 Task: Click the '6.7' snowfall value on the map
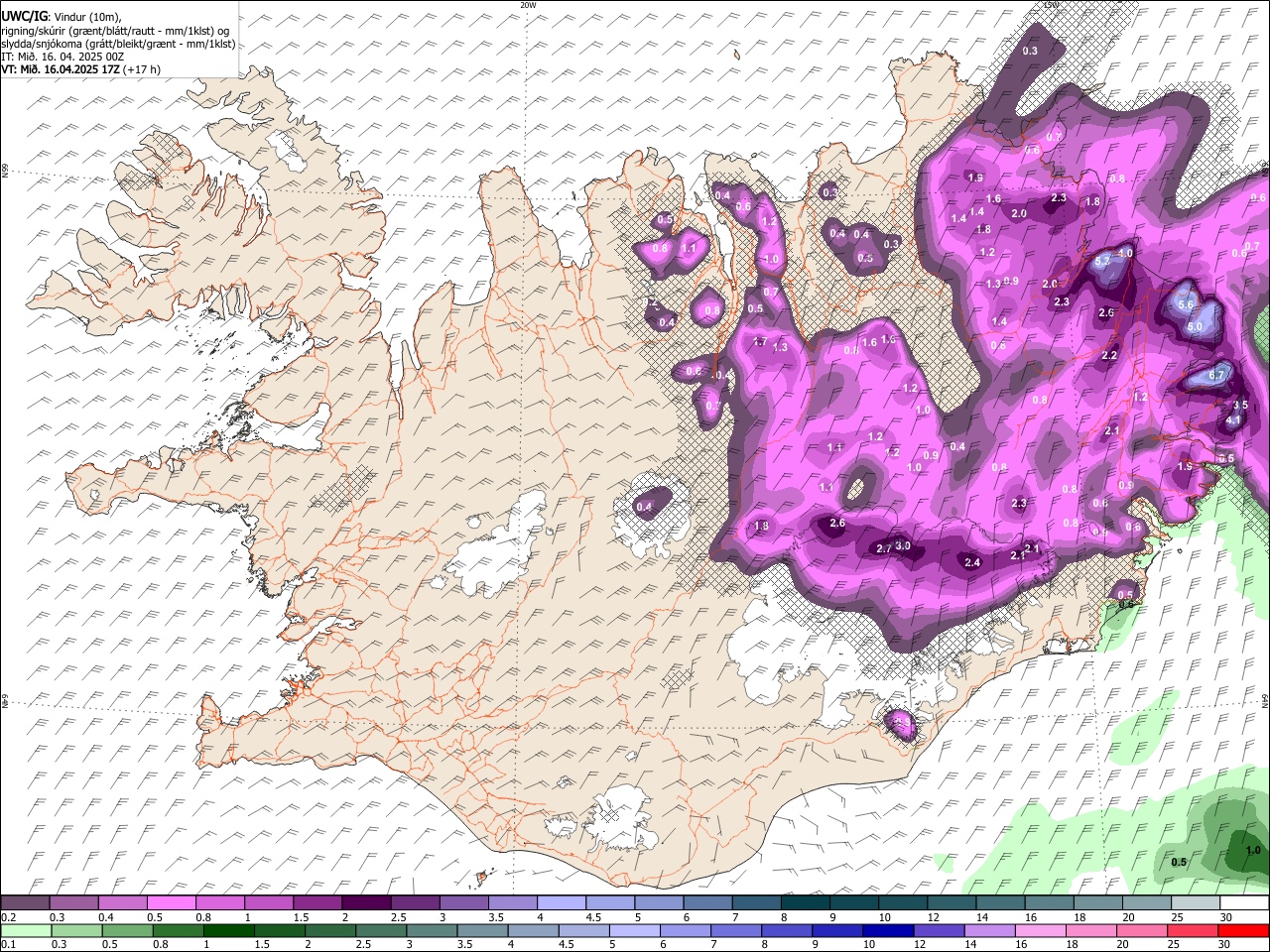(1217, 376)
